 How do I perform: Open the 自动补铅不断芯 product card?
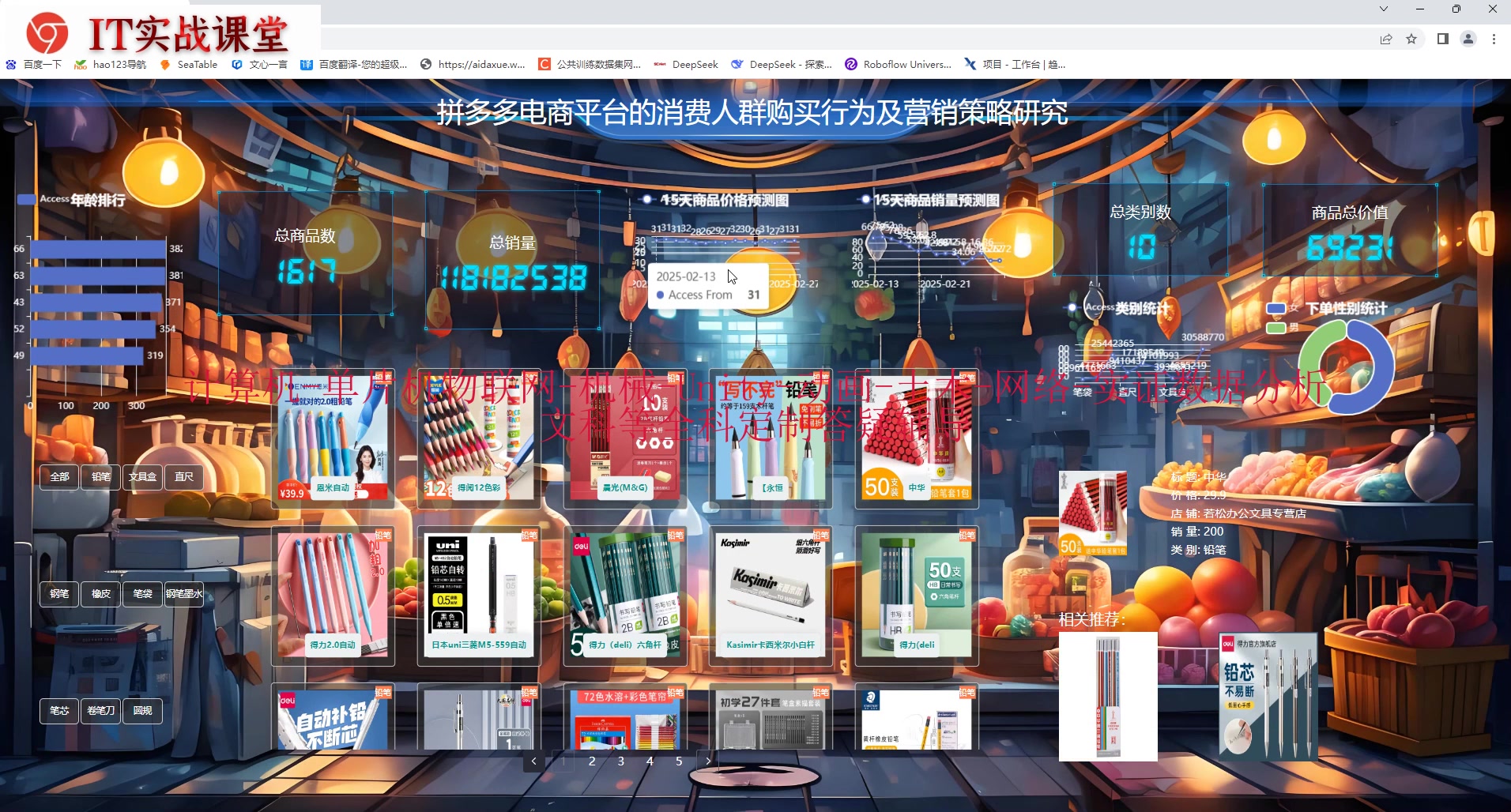pos(333,717)
